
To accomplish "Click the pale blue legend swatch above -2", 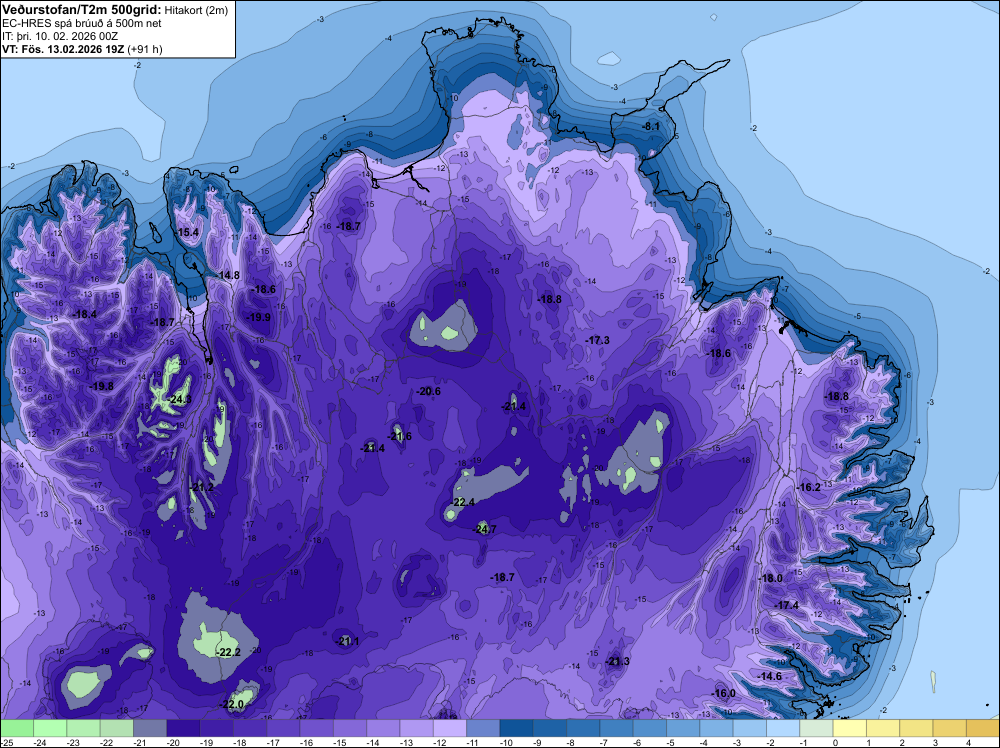I will [x=783, y=728].
